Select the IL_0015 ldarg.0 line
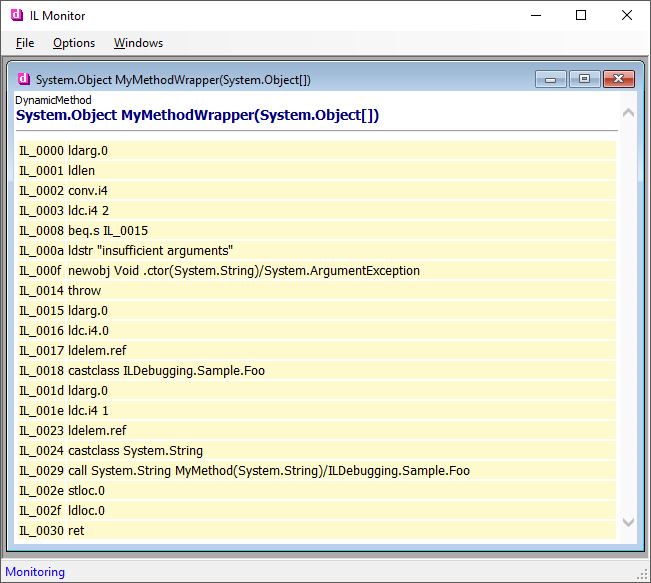This screenshot has width=651, height=583. (x=317, y=310)
